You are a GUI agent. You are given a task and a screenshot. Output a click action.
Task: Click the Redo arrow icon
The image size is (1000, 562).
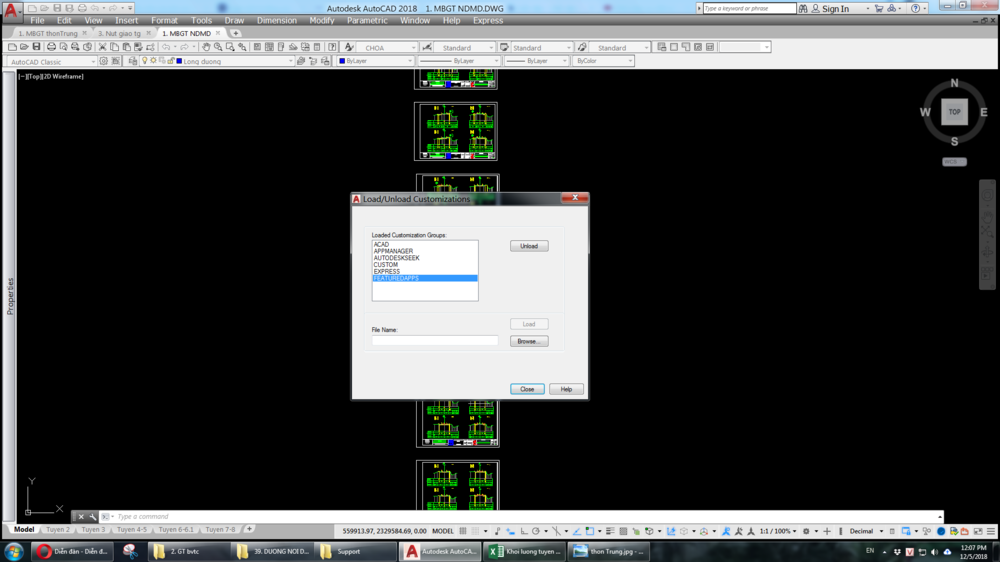point(184,47)
